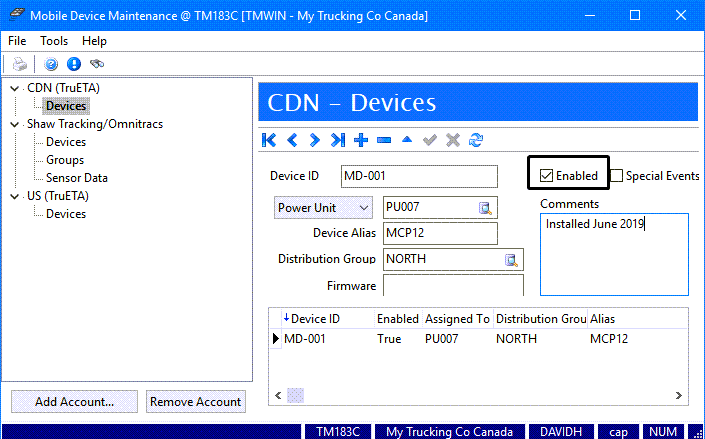Refresh the device list data

(476, 140)
